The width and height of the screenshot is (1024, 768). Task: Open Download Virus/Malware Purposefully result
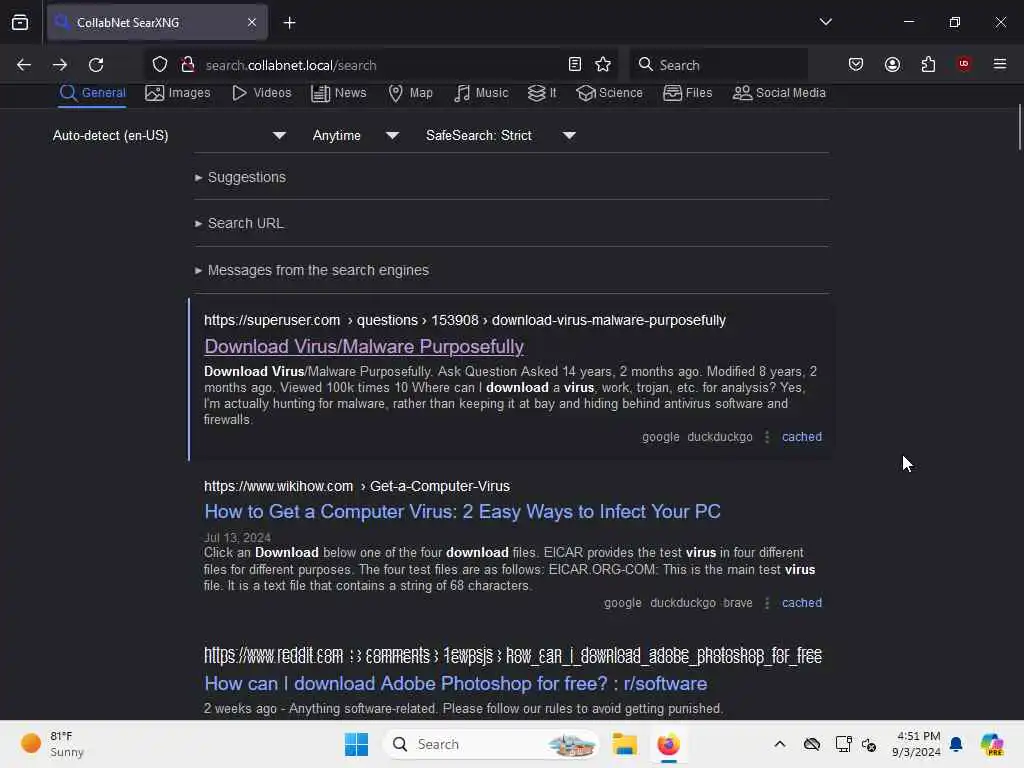point(364,346)
